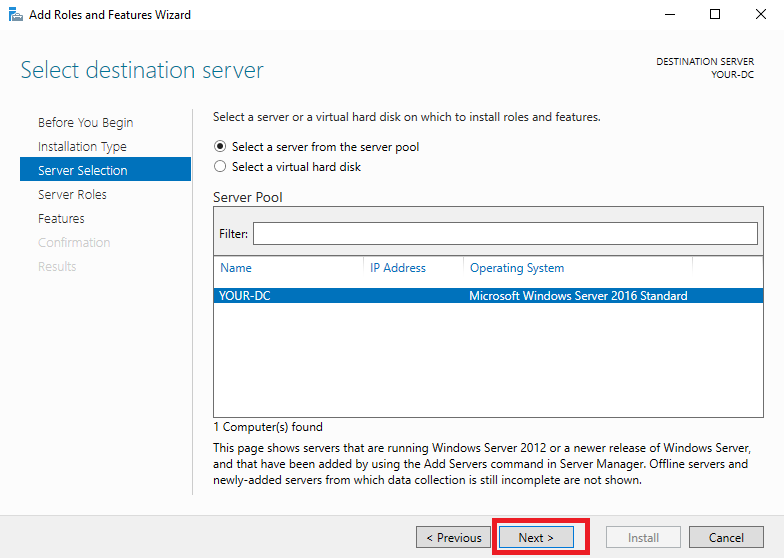The image size is (784, 558).
Task: Click the wizard icon in title bar
Action: [16, 14]
